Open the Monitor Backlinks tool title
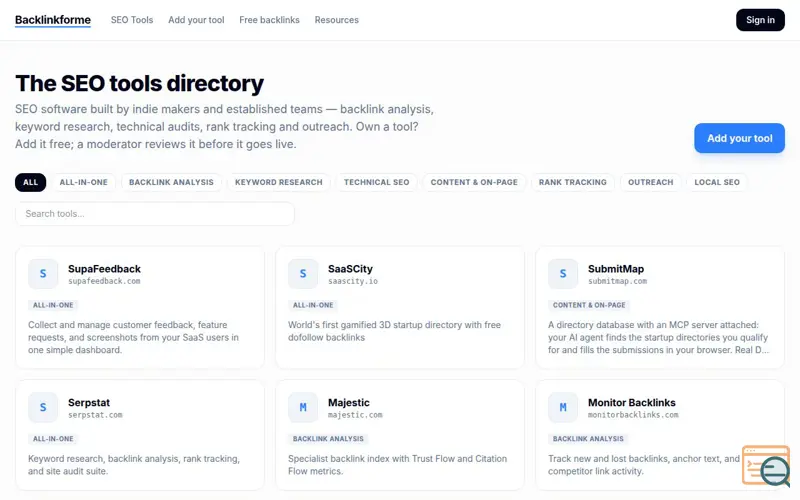 (x=632, y=403)
